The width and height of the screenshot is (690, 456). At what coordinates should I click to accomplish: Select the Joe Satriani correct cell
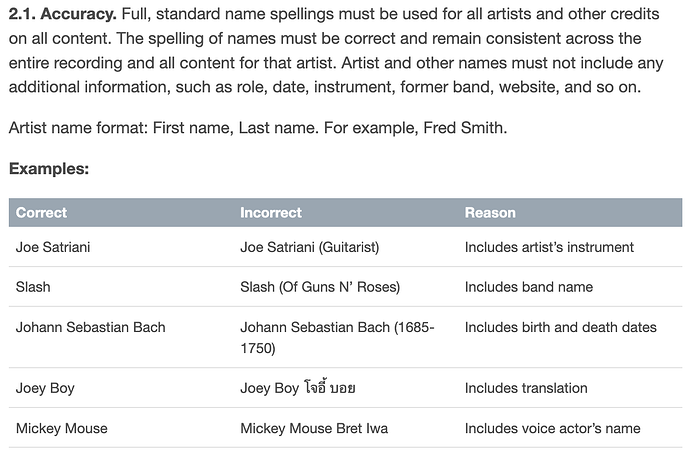click(x=53, y=247)
